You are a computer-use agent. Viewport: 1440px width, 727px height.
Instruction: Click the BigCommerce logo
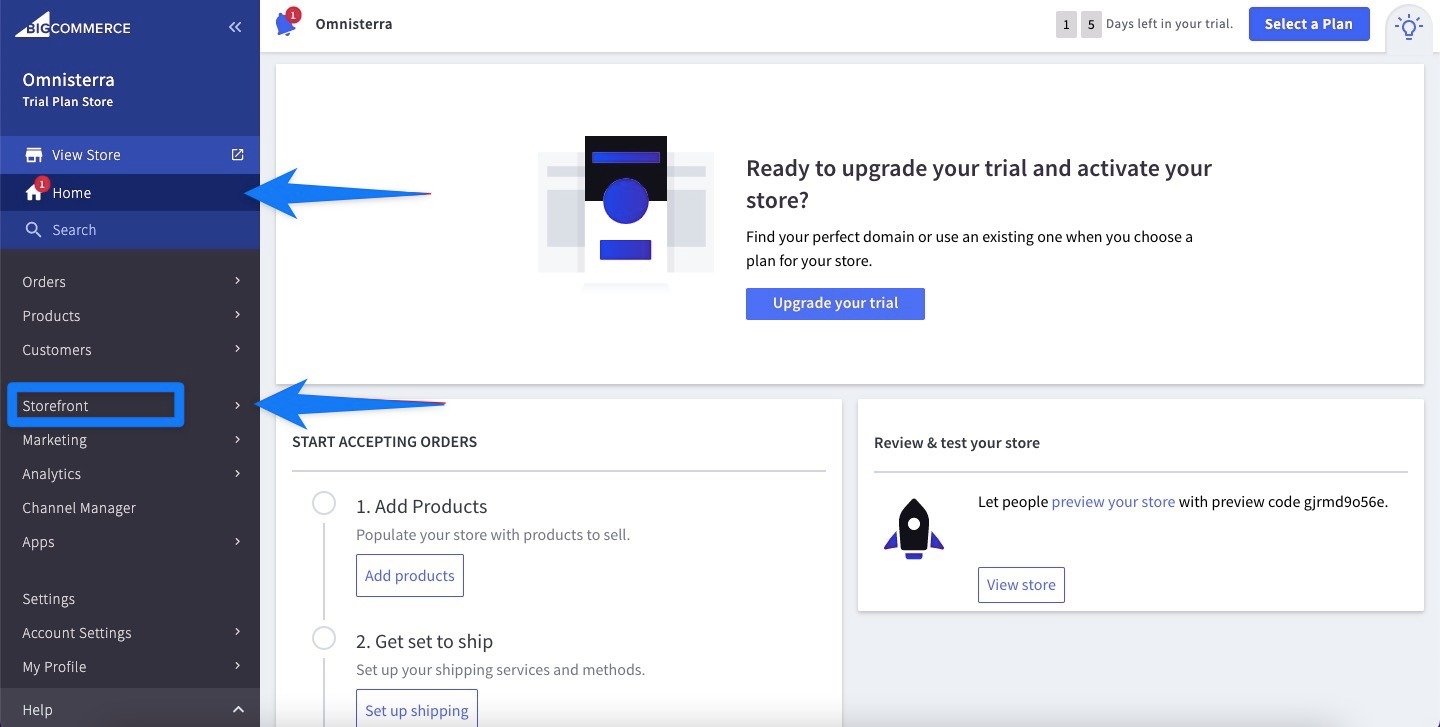pos(72,27)
